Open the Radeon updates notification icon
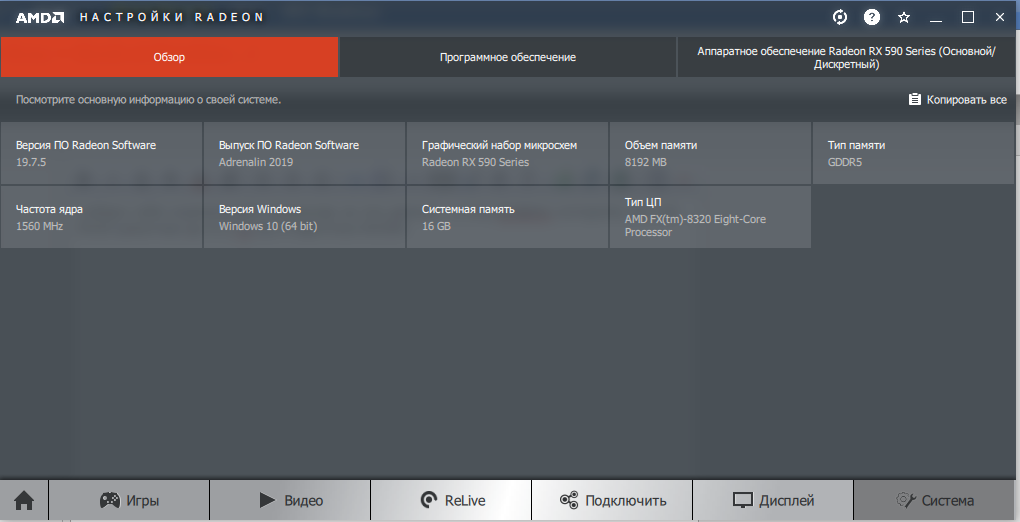 pyautogui.click(x=840, y=18)
